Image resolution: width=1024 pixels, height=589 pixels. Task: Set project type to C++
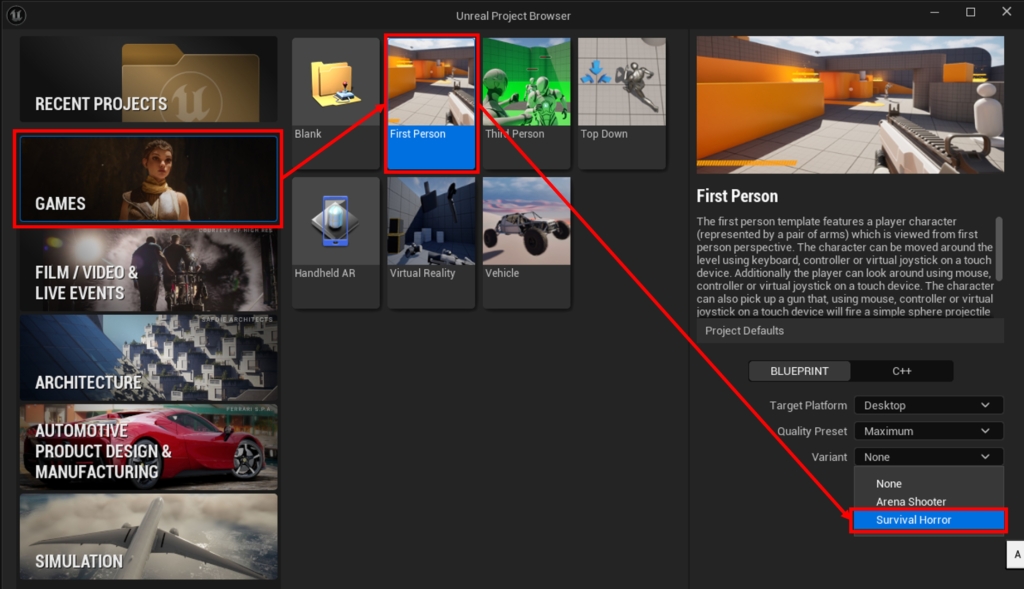pyautogui.click(x=902, y=371)
